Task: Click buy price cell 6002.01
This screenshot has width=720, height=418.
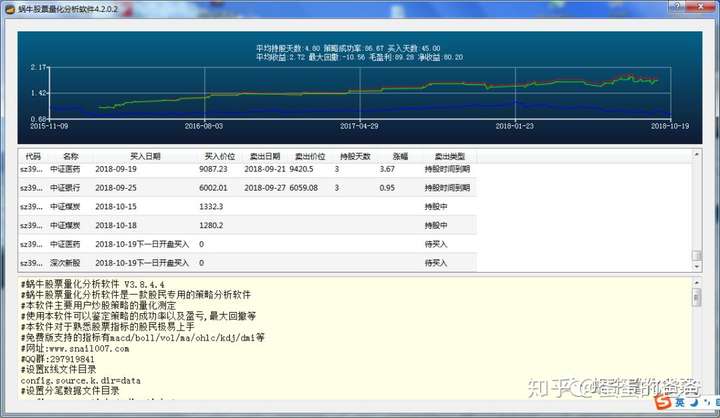Action: coord(213,188)
